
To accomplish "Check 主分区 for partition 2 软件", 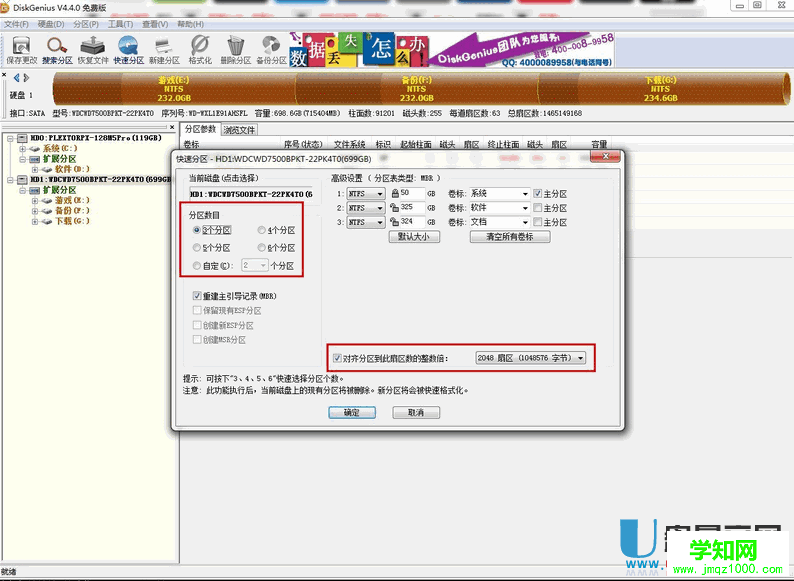I will tap(538, 207).
